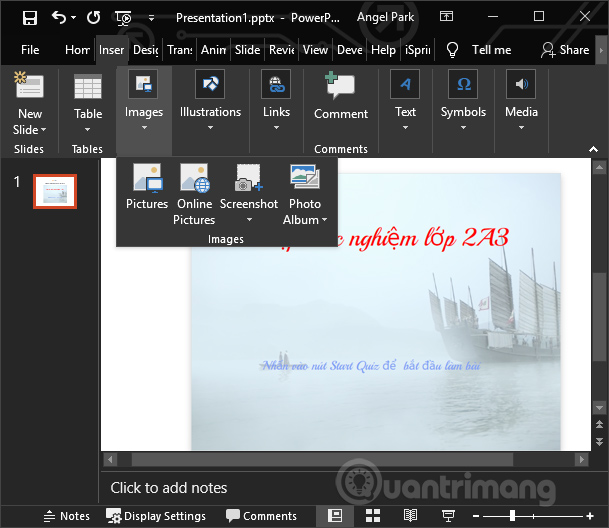Open the Developer tab
609x528 pixels.
(350, 50)
